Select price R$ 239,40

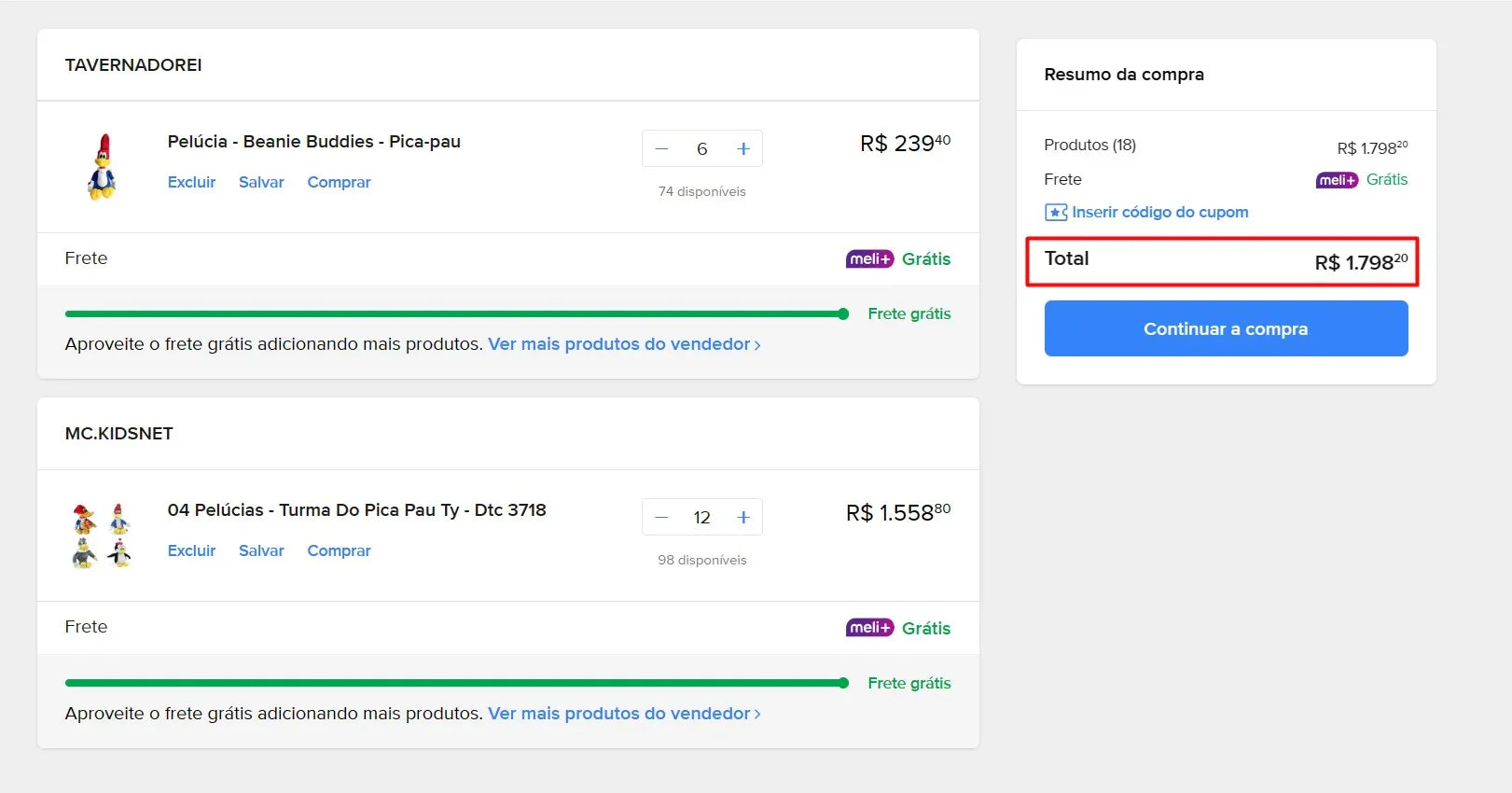905,143
